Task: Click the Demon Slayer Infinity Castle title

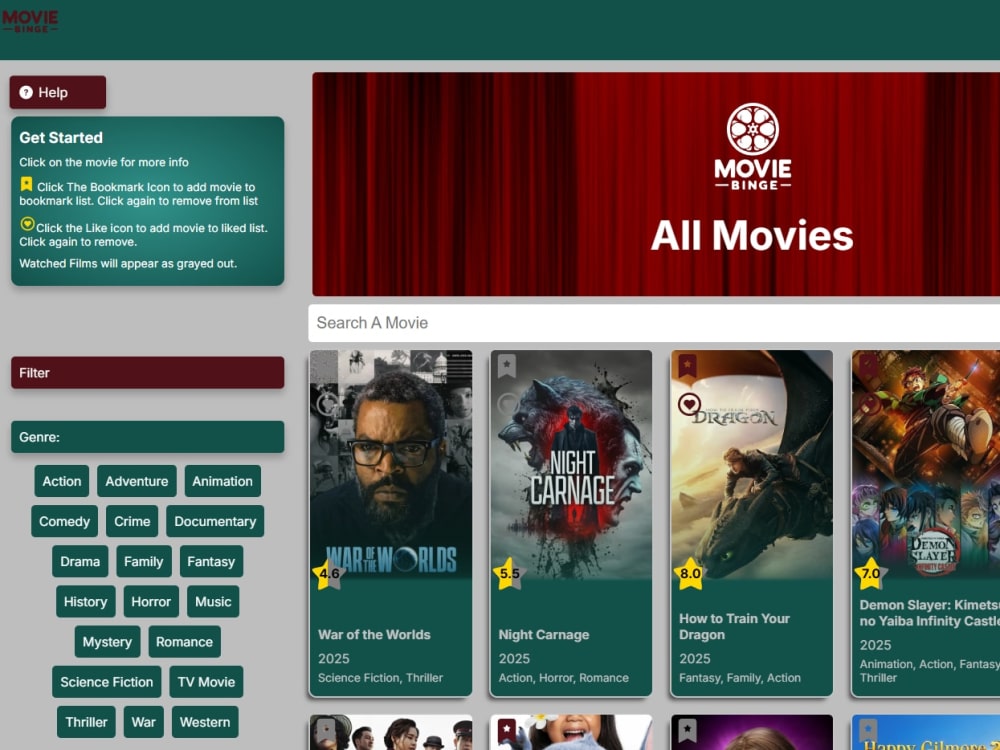Action: tap(930, 613)
